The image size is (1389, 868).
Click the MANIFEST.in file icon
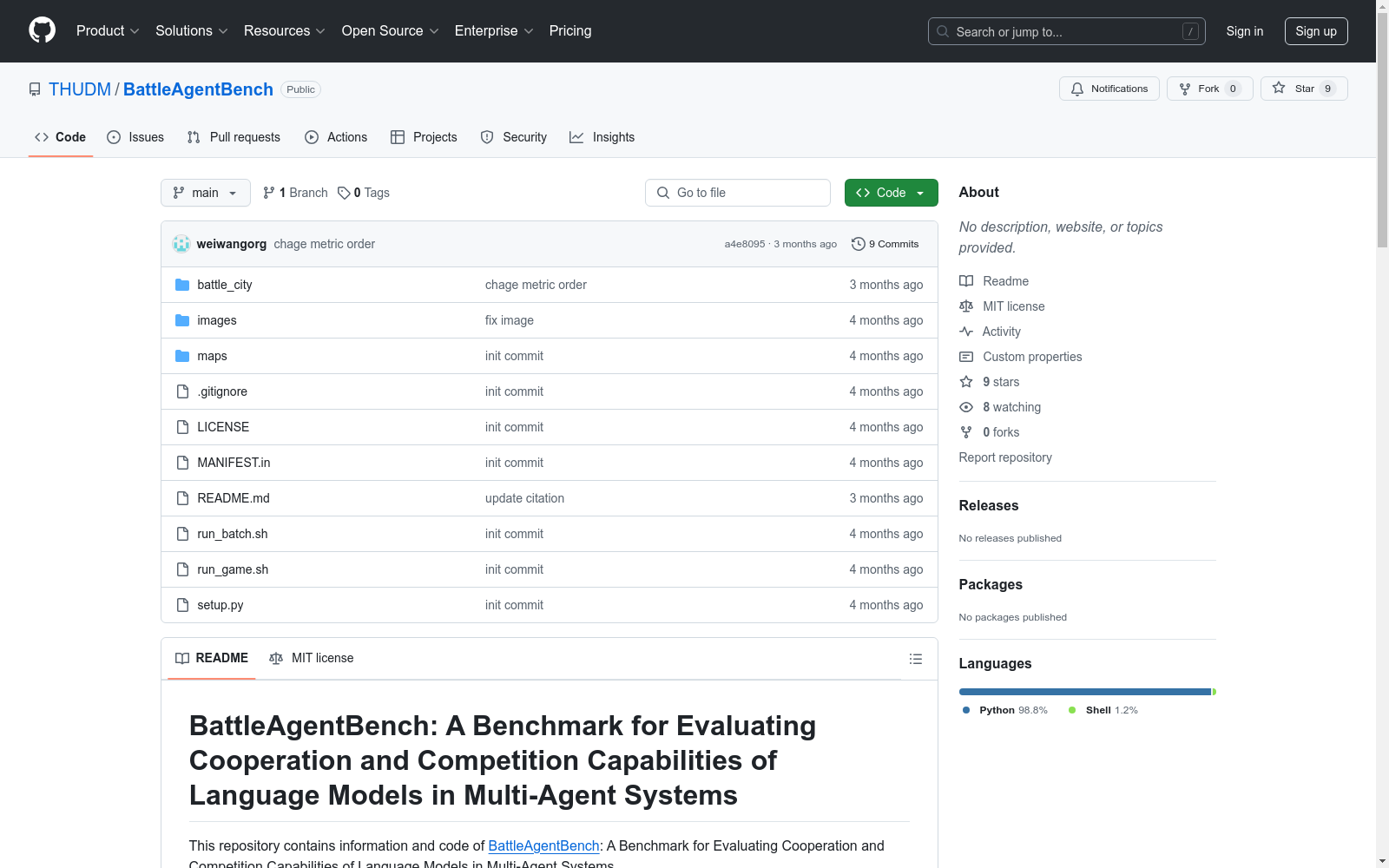tap(182, 463)
